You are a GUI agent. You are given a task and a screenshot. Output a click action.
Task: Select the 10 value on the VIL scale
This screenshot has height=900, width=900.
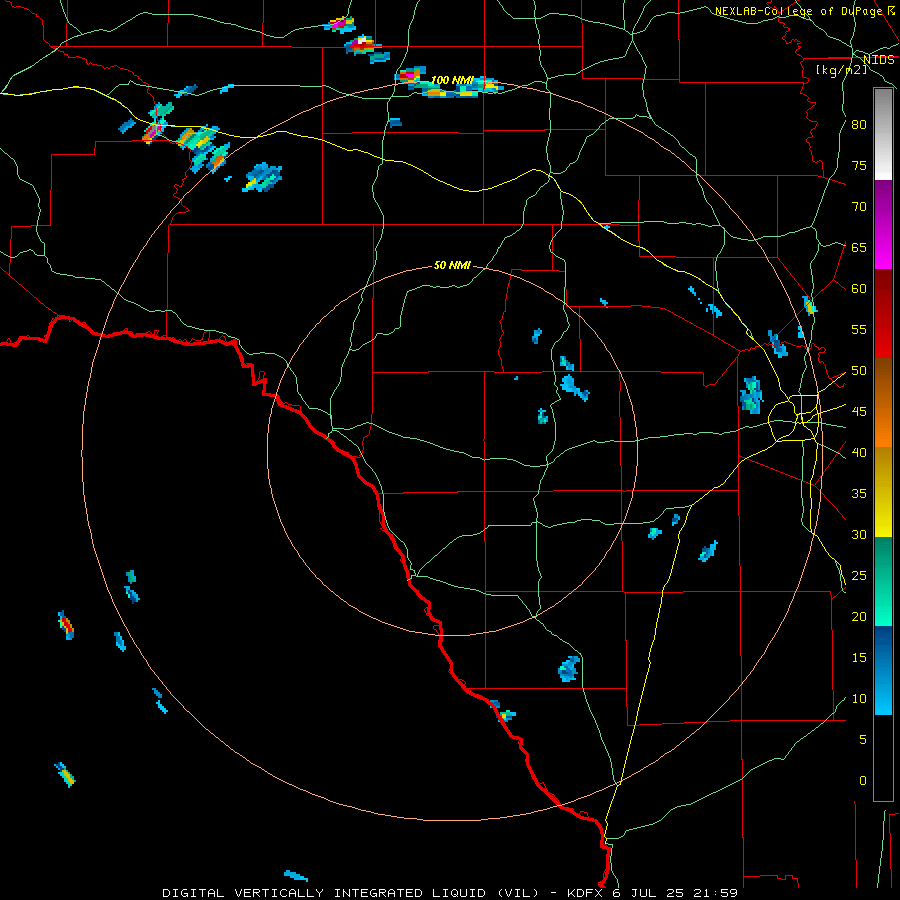(x=859, y=699)
